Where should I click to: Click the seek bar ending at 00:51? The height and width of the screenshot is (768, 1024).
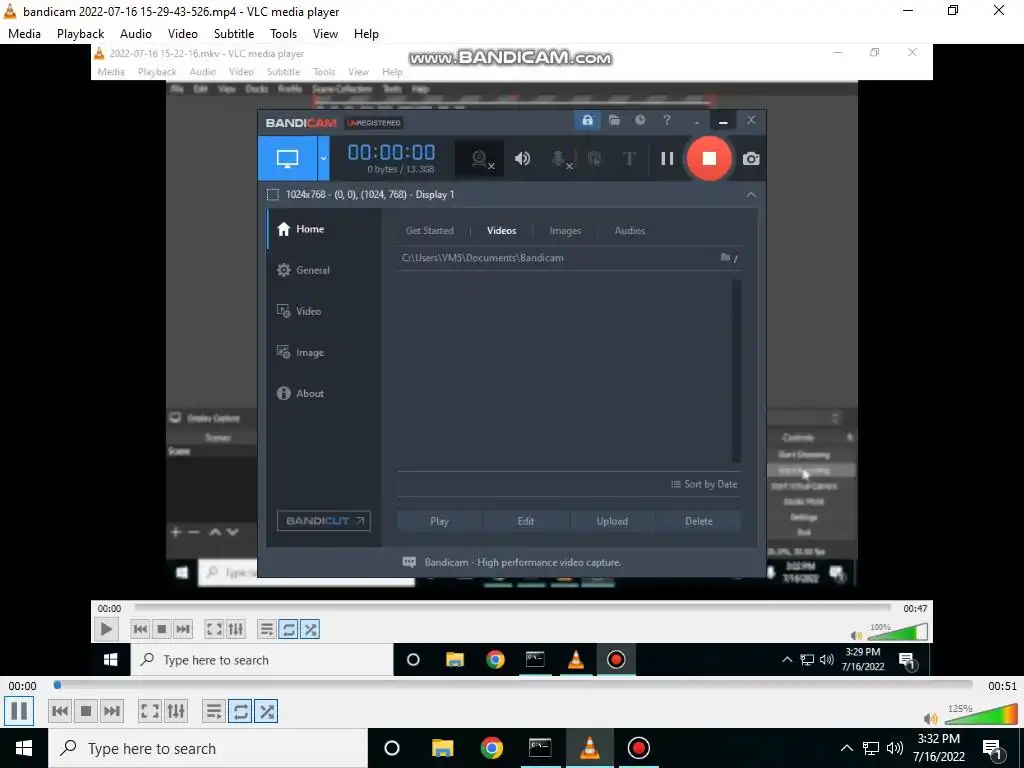click(513, 685)
